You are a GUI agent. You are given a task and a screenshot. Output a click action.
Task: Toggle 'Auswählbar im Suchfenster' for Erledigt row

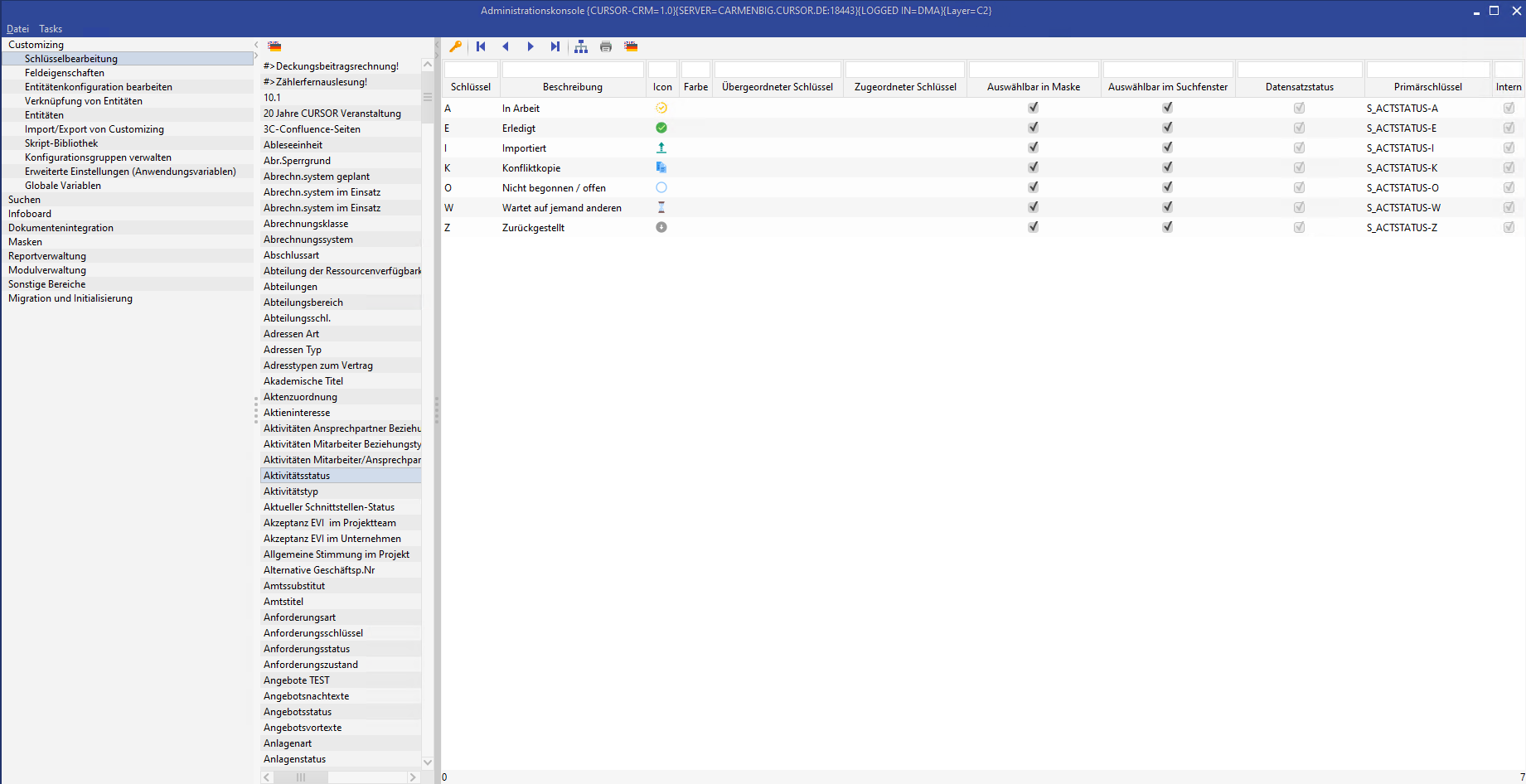pos(1167,128)
